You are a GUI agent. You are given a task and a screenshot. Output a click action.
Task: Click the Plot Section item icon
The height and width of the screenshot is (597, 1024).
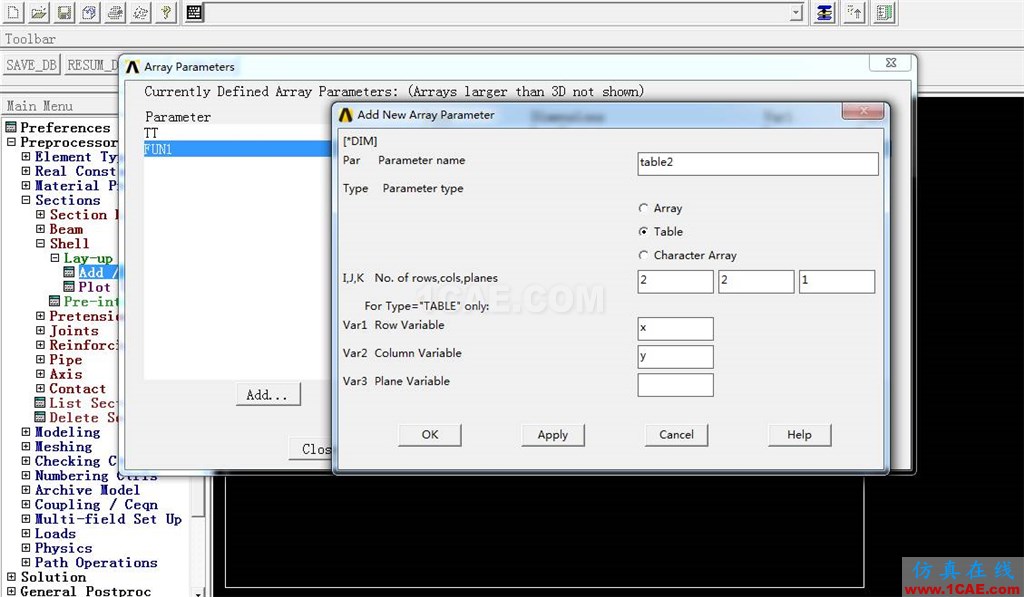coord(69,286)
